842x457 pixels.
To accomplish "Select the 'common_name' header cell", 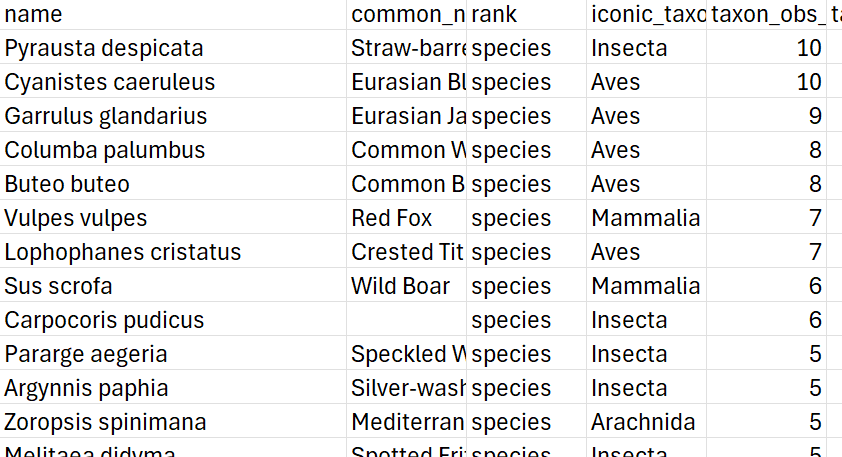I will (x=406, y=14).
